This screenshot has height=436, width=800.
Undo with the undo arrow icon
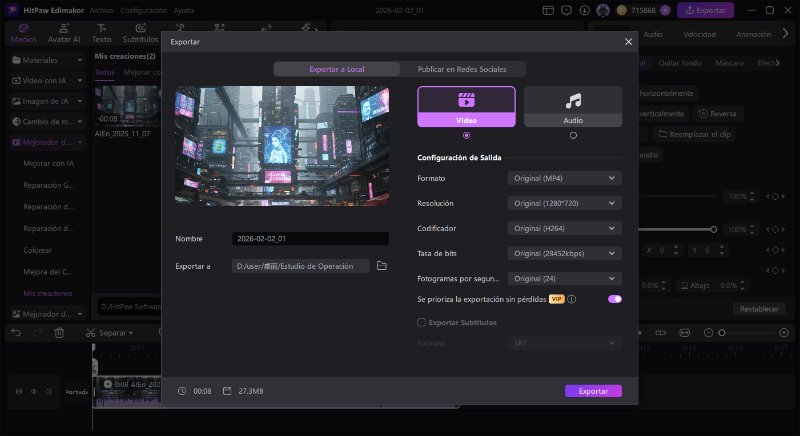(x=16, y=332)
